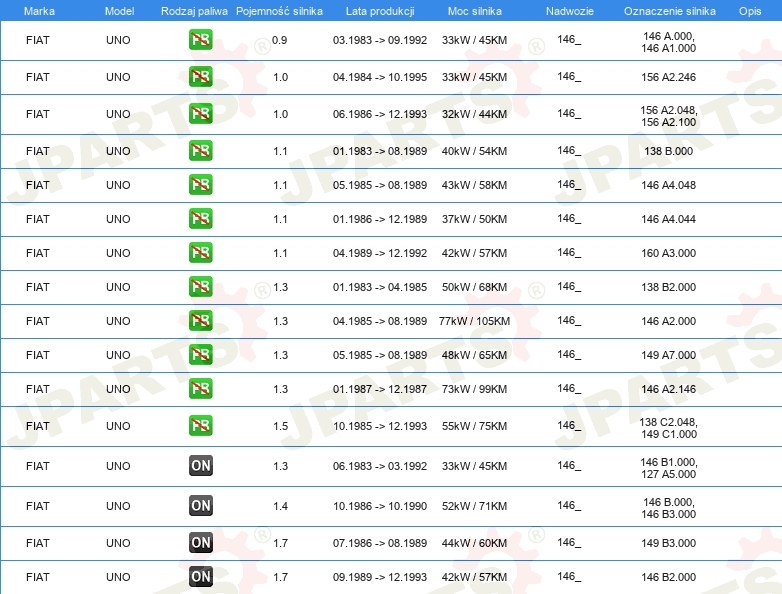The height and width of the screenshot is (594, 782).
Task: Select the 55kW / 75KM power cell
Action: (x=474, y=426)
